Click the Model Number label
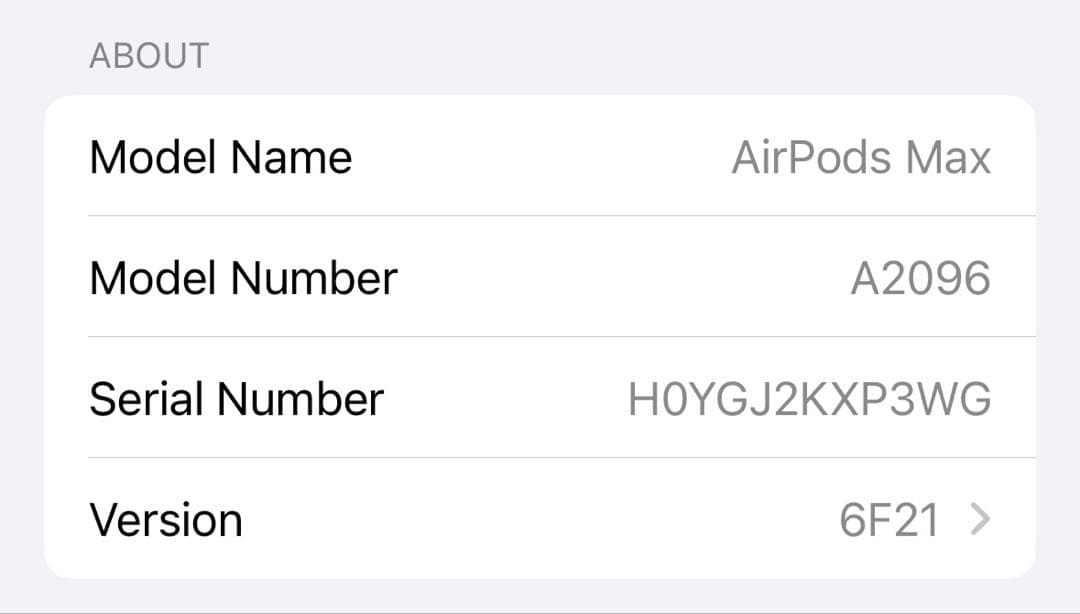The image size is (1080, 614). (243, 278)
